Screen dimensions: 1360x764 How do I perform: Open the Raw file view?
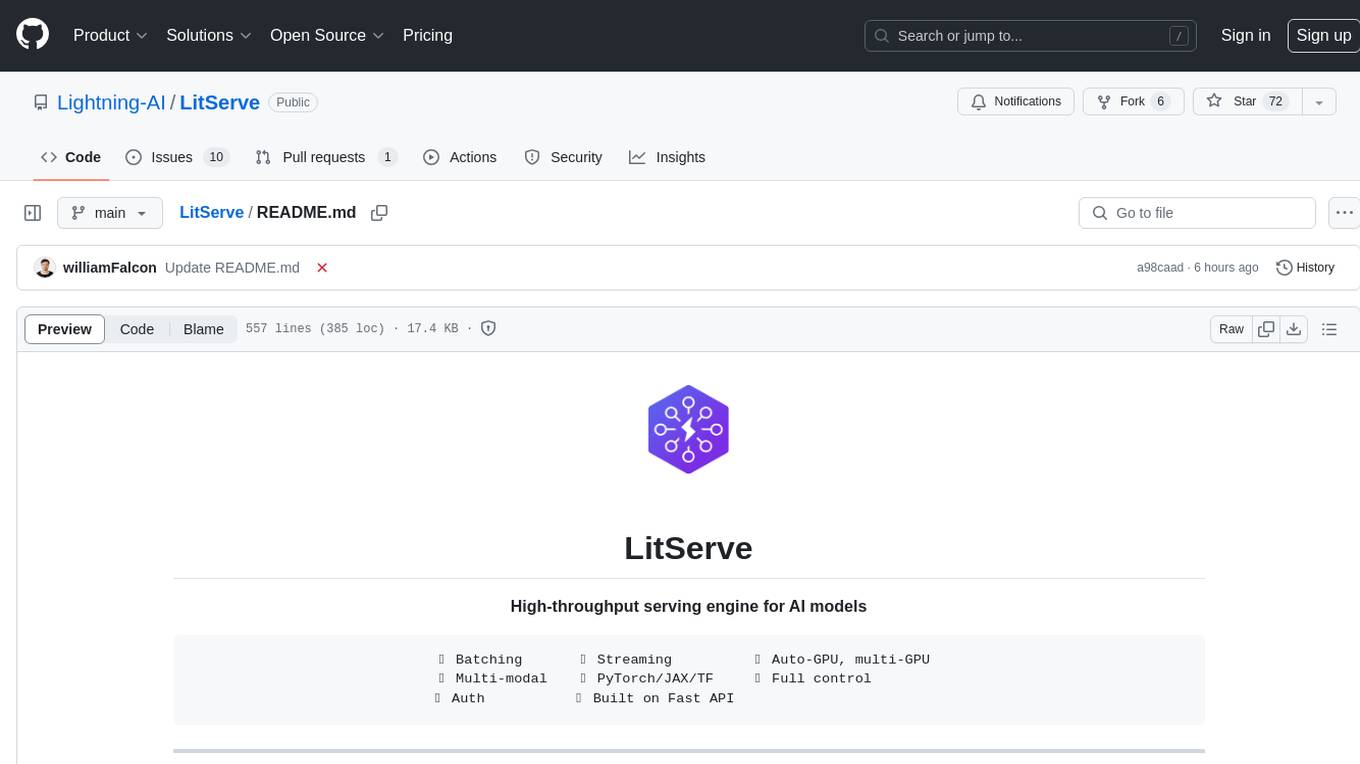coord(1231,329)
